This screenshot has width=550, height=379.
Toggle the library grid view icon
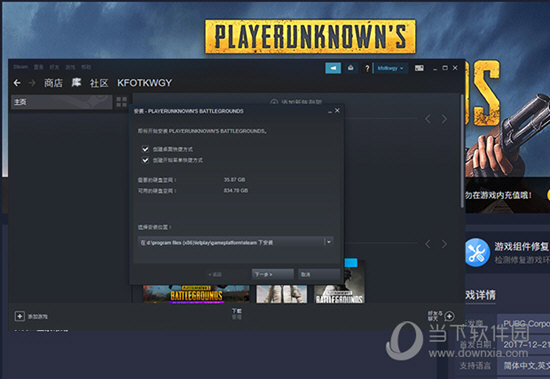[x=121, y=102]
